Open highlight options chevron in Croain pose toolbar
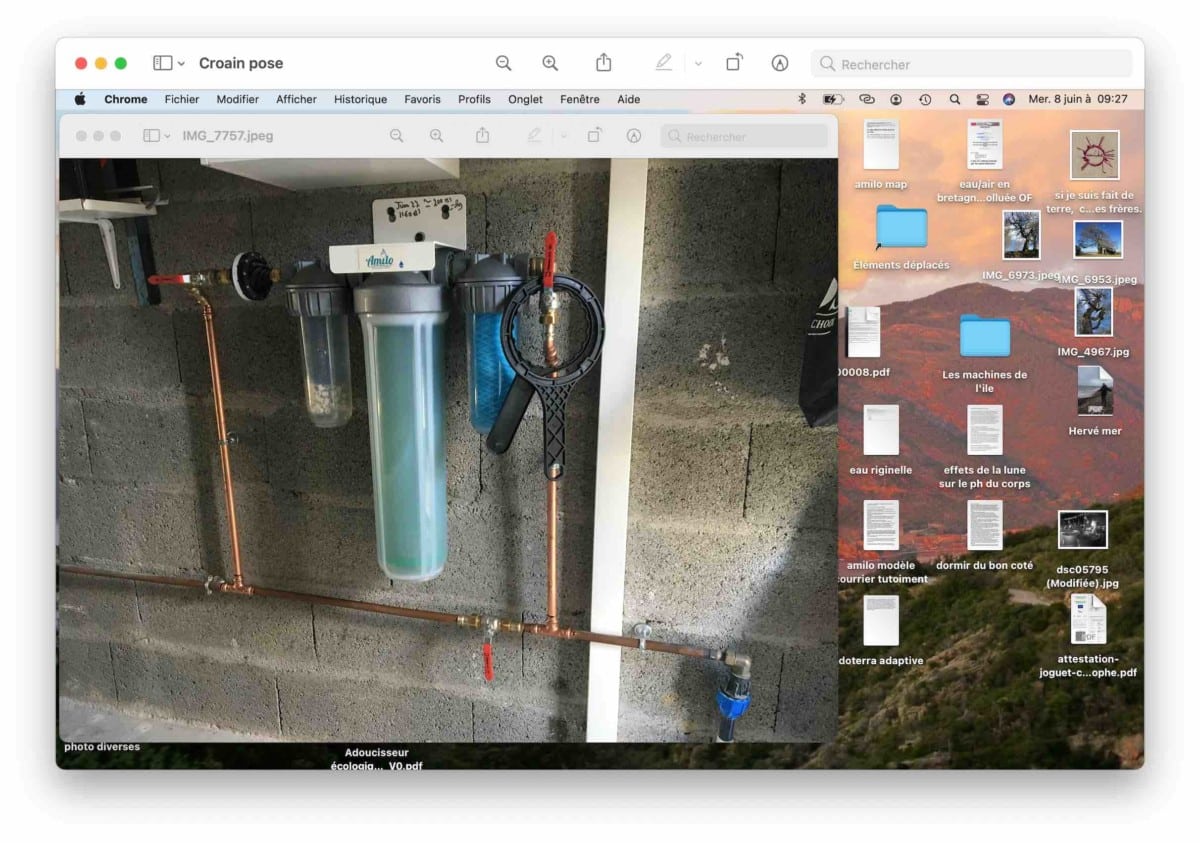The height and width of the screenshot is (843, 1200). pos(698,64)
